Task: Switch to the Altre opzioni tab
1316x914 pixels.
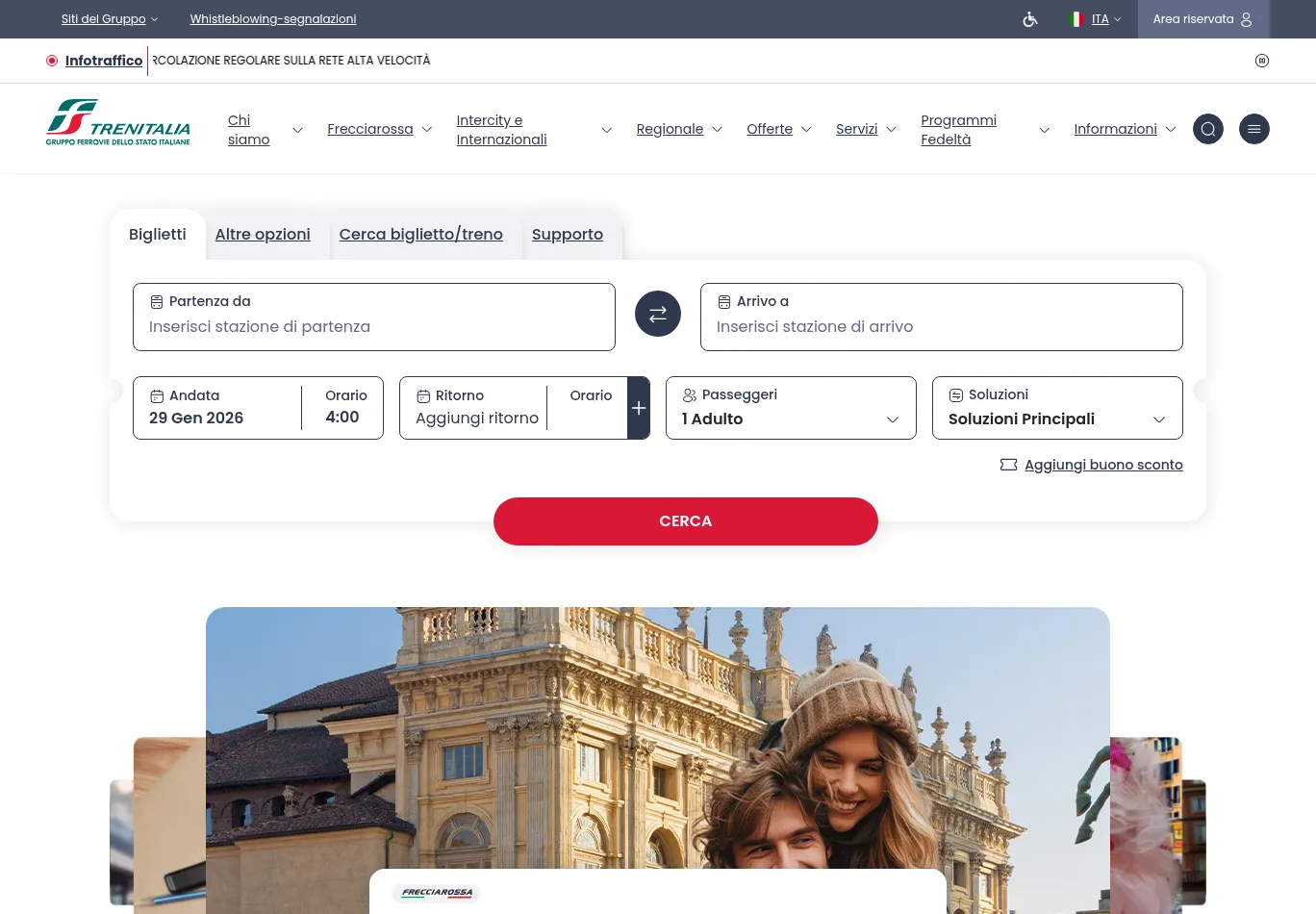Action: tap(263, 235)
